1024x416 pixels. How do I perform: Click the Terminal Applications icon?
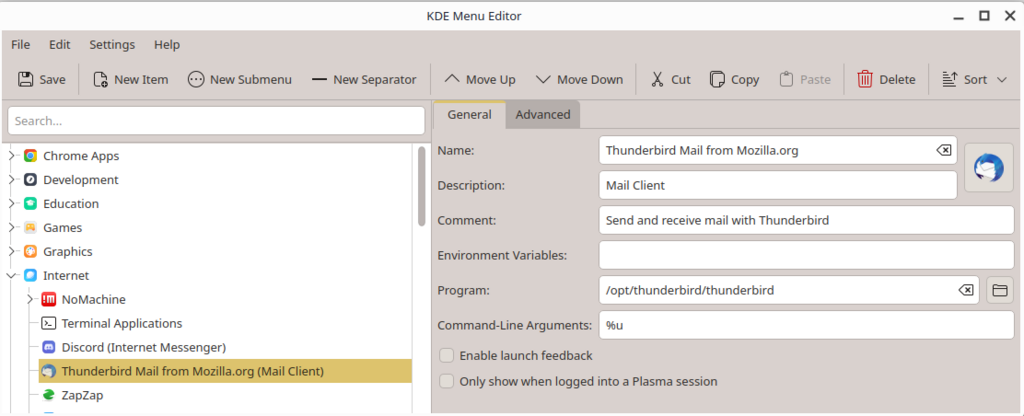pos(48,323)
